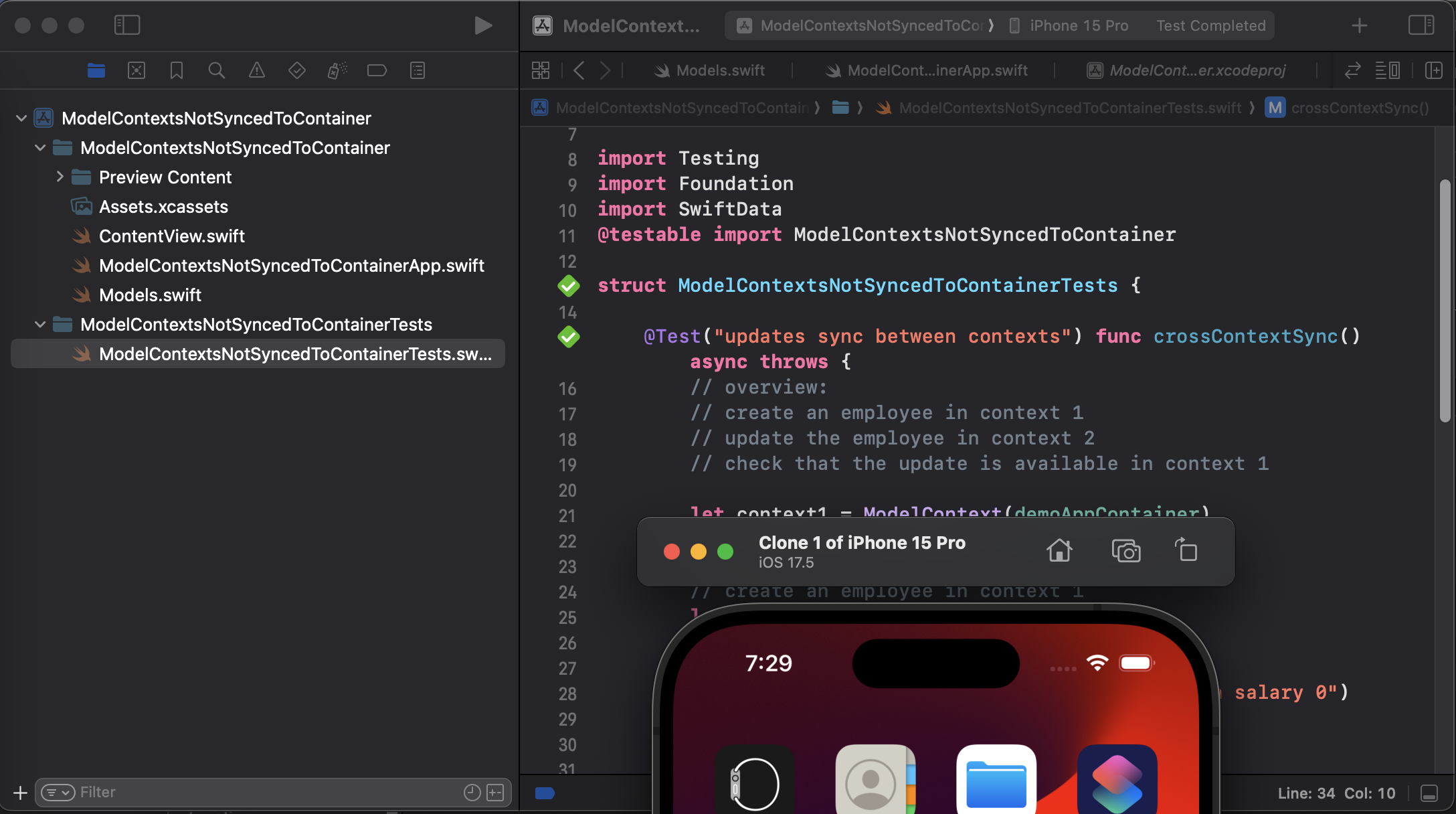Image resolution: width=1456 pixels, height=814 pixels.
Task: Open the Report navigator icon
Action: pyautogui.click(x=418, y=70)
